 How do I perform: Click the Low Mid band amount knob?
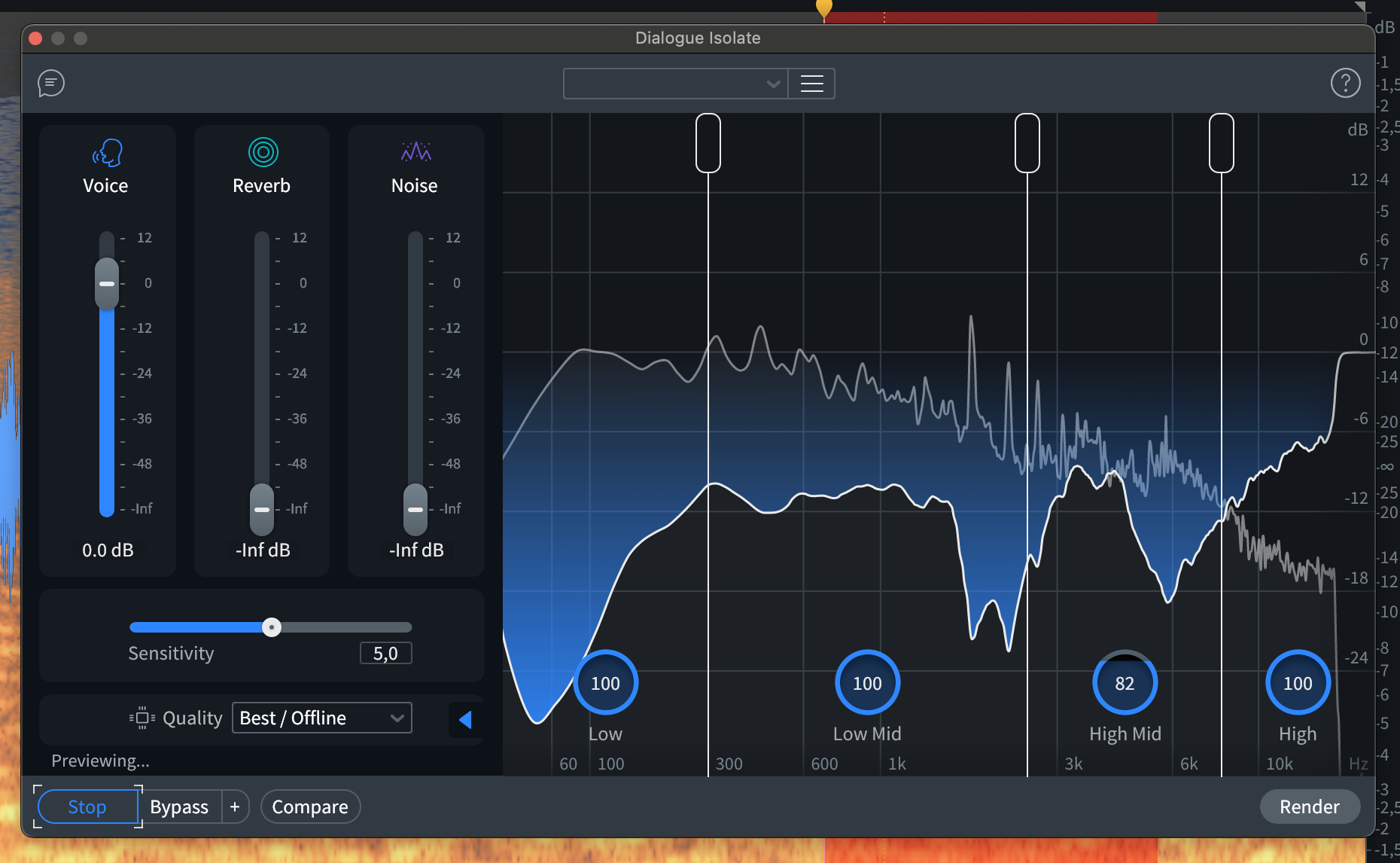point(867,683)
